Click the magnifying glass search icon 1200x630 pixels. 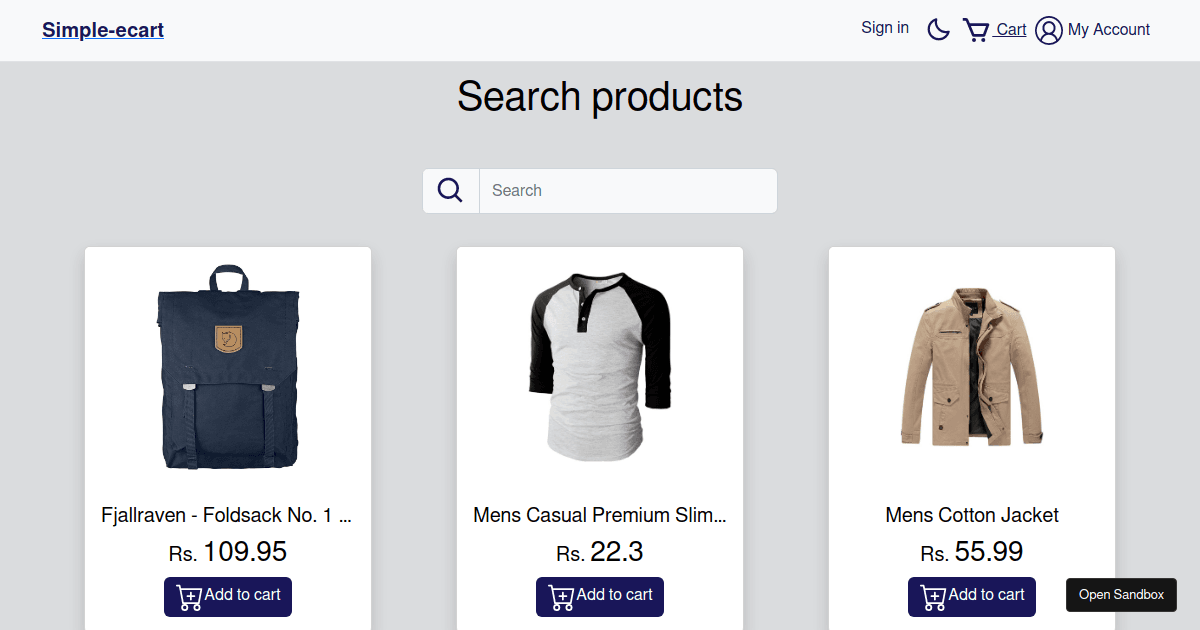click(x=451, y=191)
